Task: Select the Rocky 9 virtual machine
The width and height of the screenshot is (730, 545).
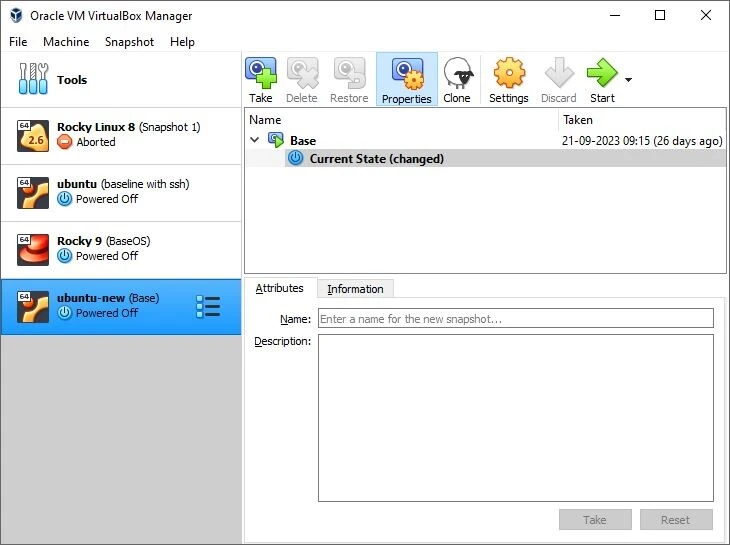Action: coord(120,249)
